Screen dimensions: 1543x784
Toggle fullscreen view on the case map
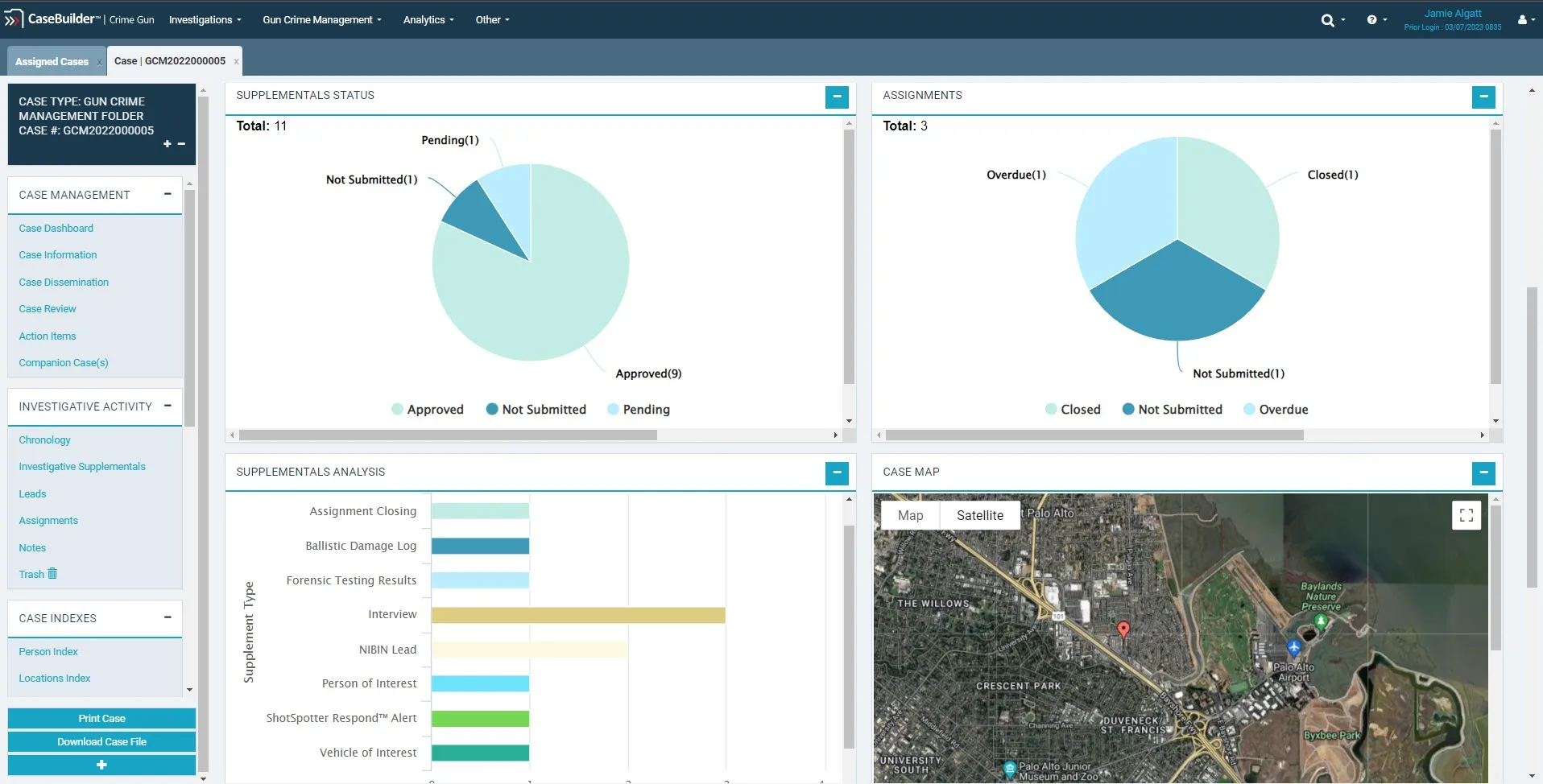click(x=1466, y=515)
